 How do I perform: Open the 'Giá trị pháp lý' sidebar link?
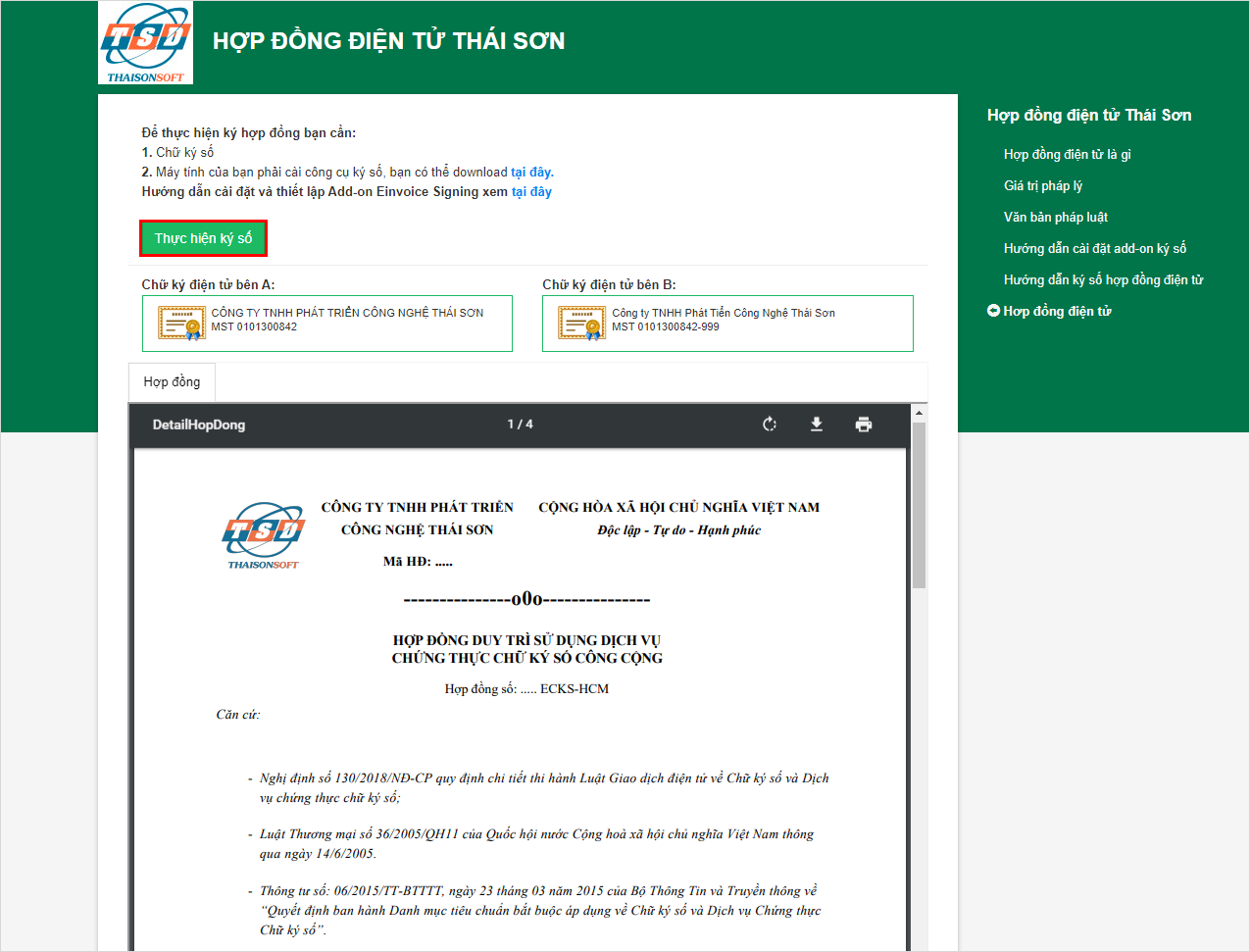tap(1043, 185)
